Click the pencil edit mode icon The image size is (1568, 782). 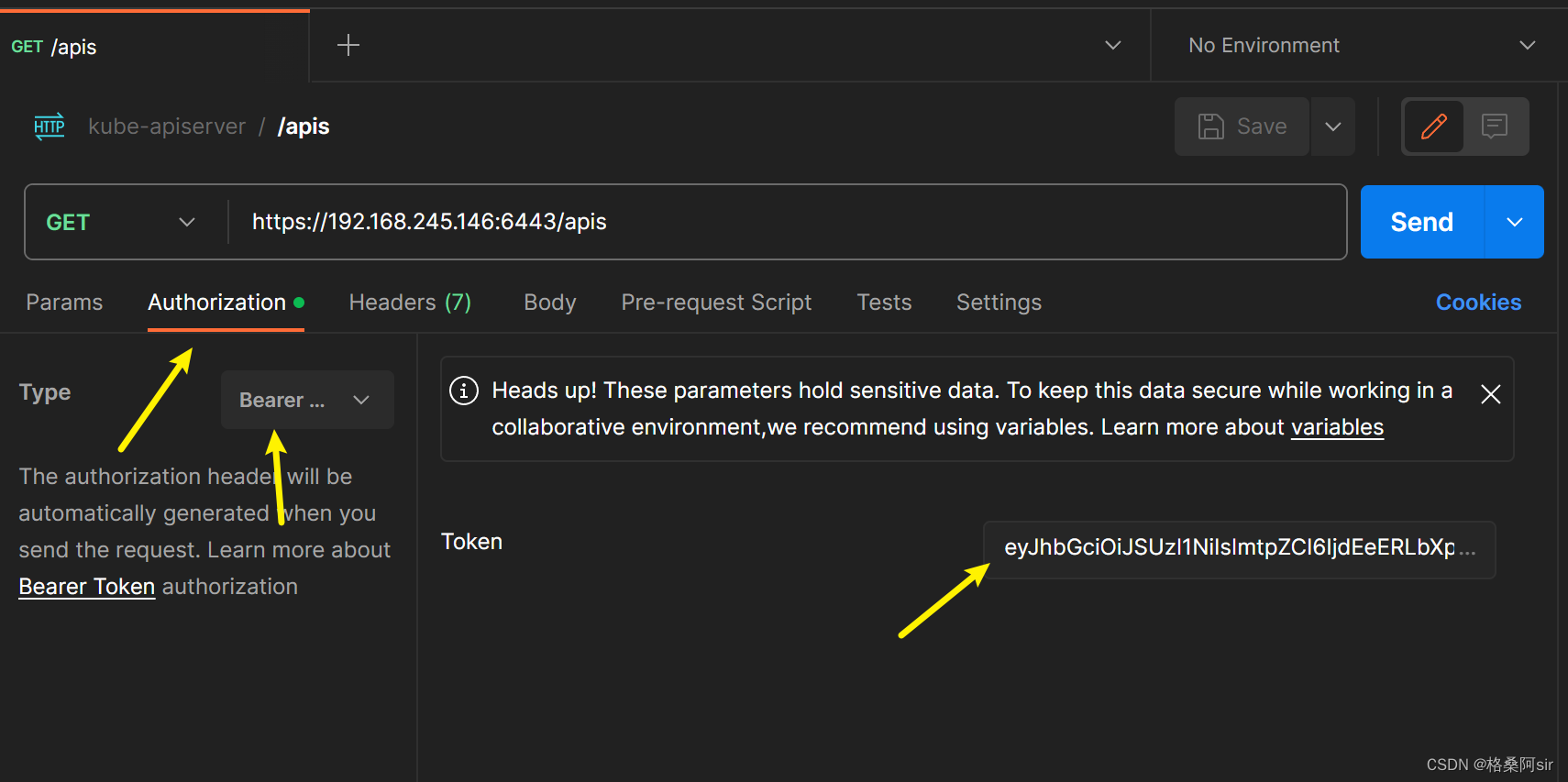tap(1434, 127)
